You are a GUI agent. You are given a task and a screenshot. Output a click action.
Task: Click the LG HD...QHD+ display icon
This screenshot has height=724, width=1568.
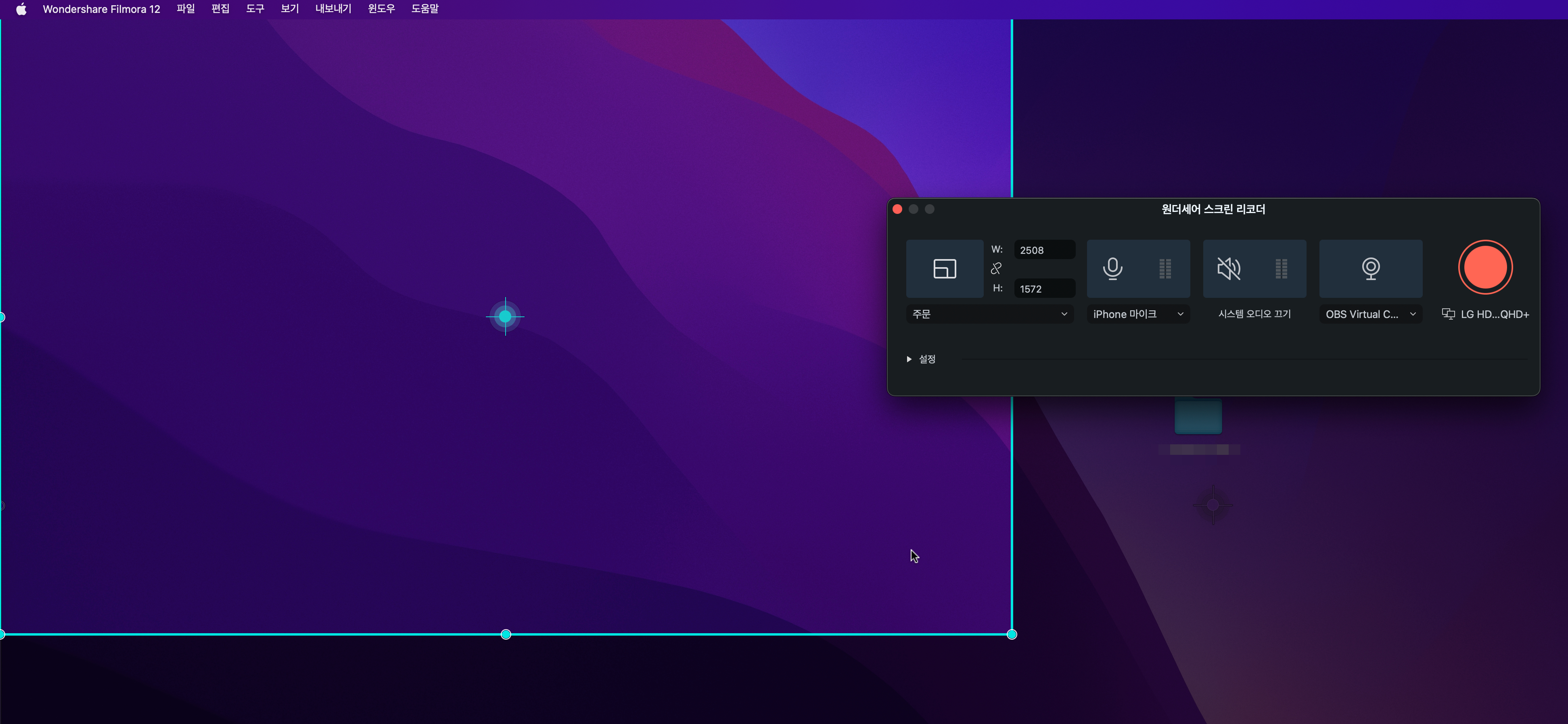[x=1448, y=314]
